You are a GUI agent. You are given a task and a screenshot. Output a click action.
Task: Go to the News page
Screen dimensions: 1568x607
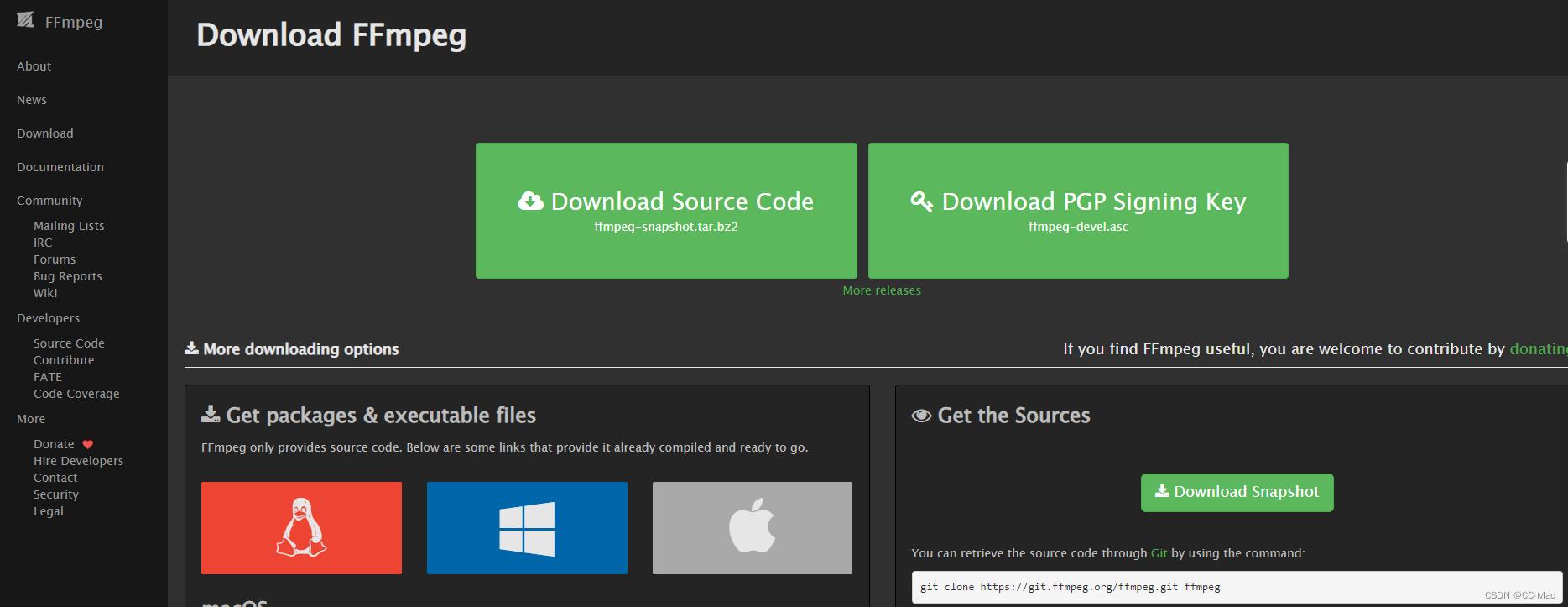[32, 100]
